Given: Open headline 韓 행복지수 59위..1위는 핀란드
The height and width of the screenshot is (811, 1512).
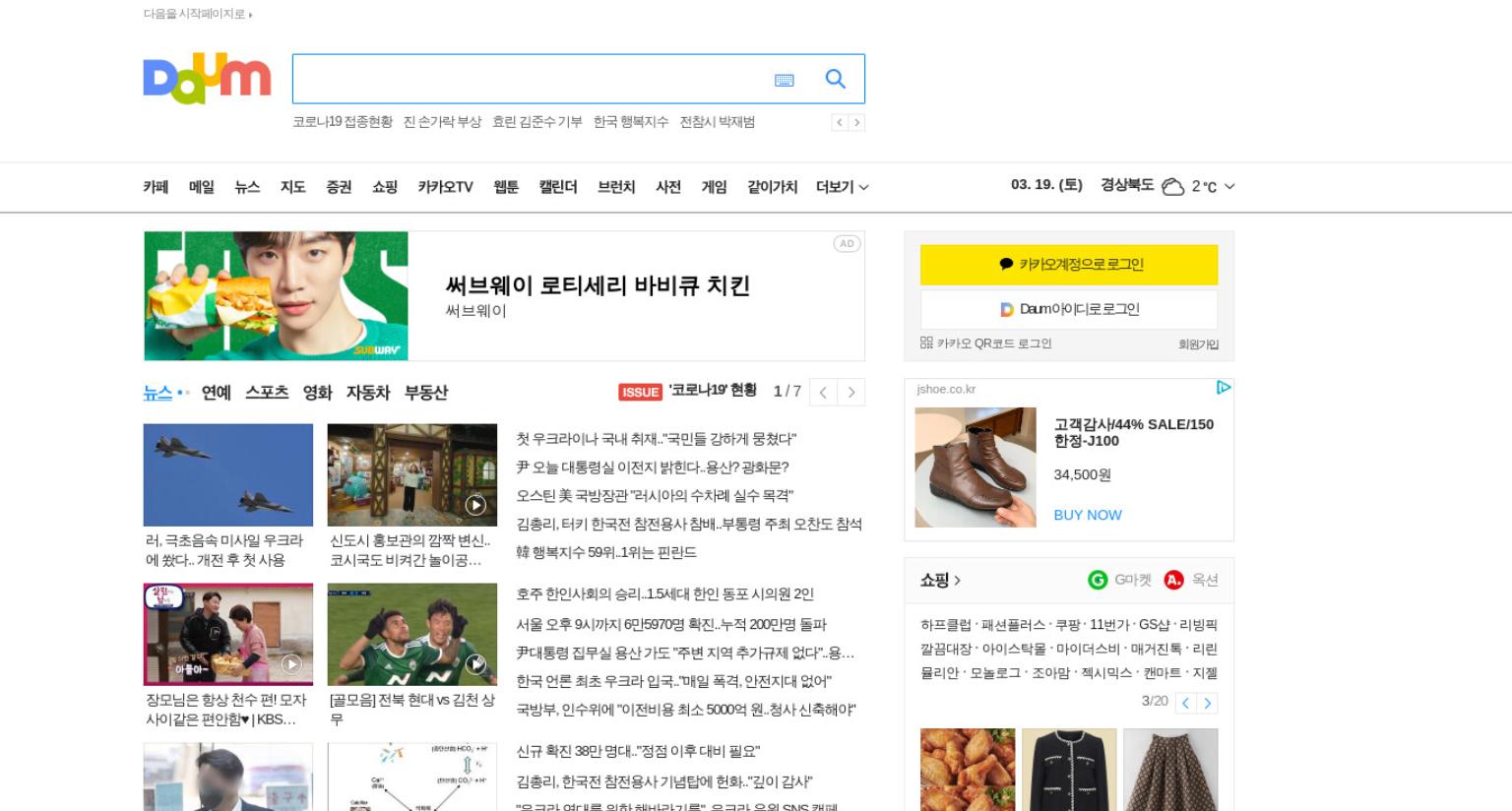Looking at the screenshot, I should coord(606,553).
